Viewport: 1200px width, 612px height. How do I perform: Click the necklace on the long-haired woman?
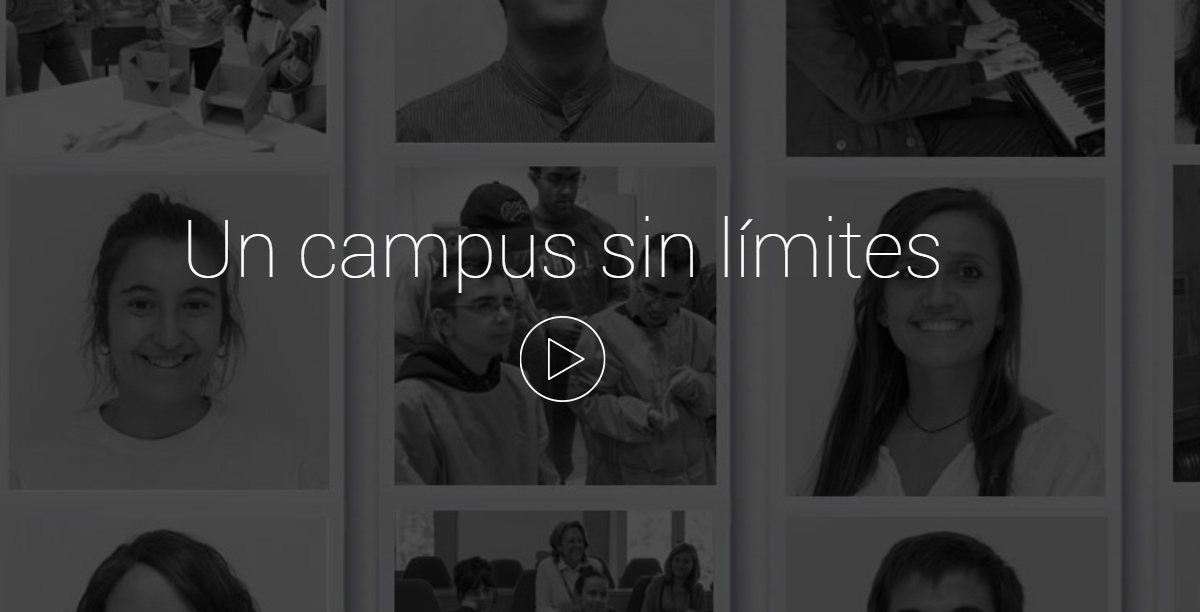[x=936, y=421]
